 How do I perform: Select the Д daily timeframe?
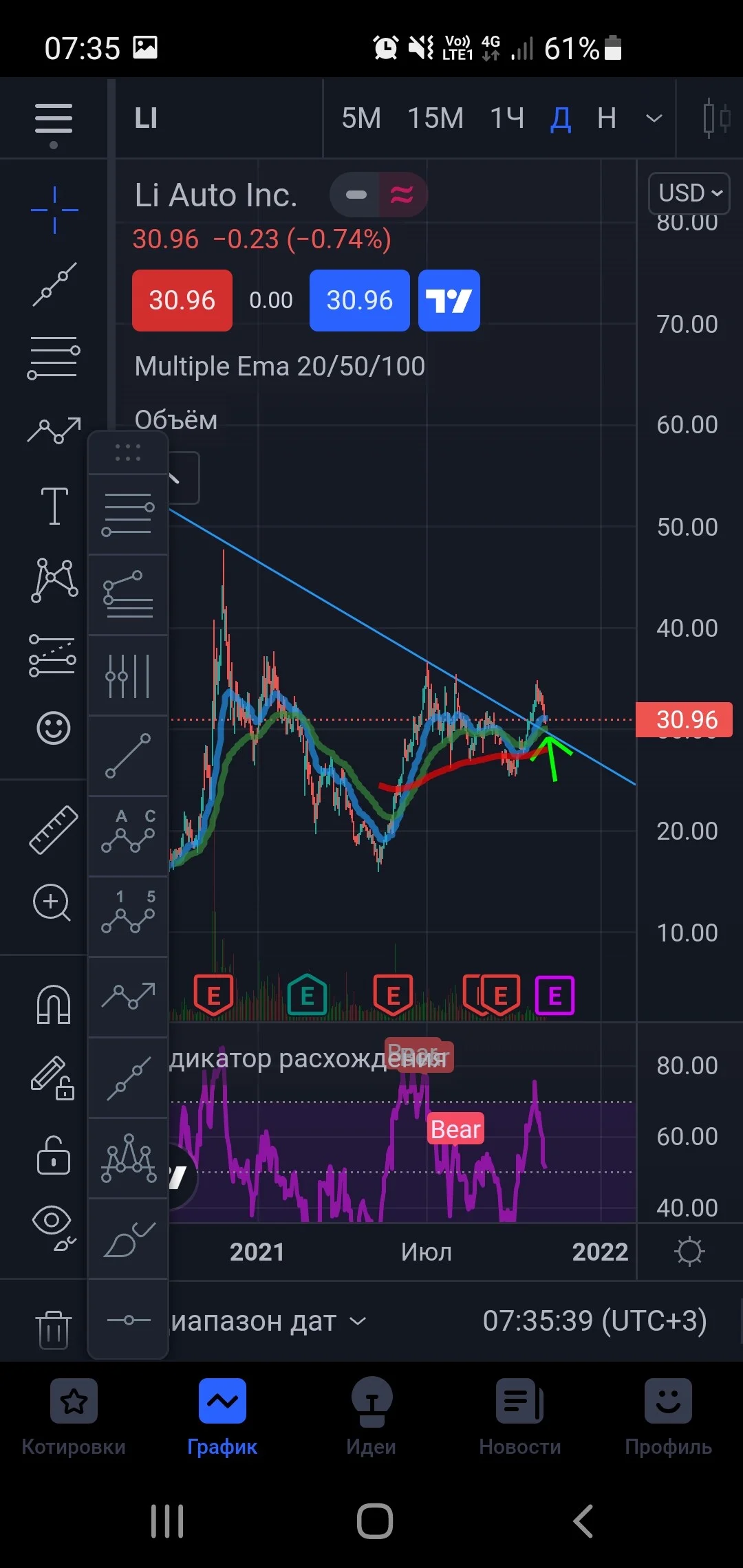click(561, 119)
